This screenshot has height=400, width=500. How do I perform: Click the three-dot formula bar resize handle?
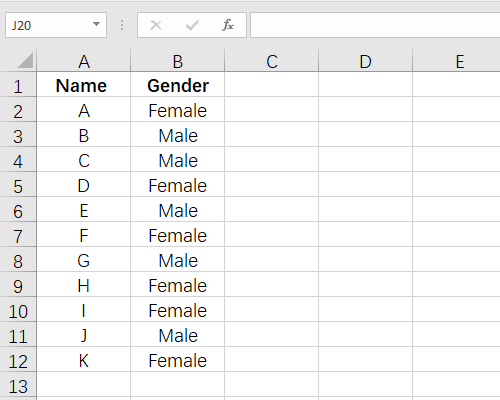[122, 25]
